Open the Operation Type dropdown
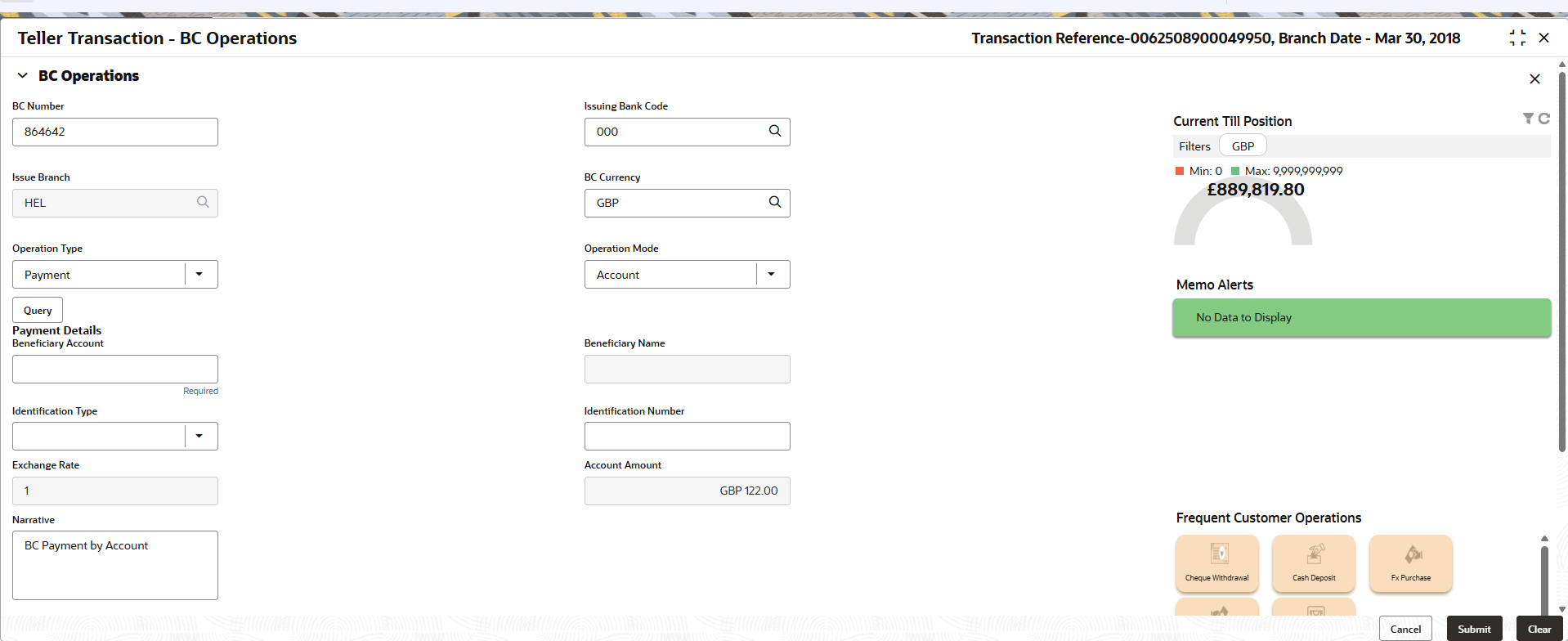This screenshot has width=1568, height=641. click(x=199, y=275)
